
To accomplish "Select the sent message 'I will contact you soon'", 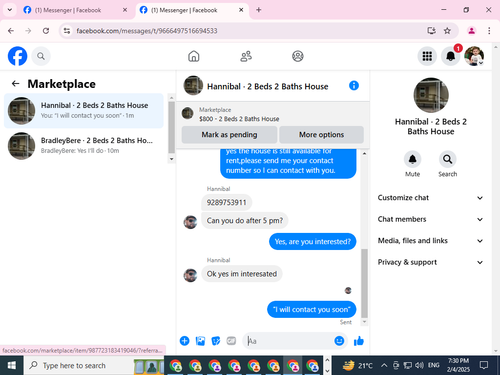I will pyautogui.click(x=312, y=309).
